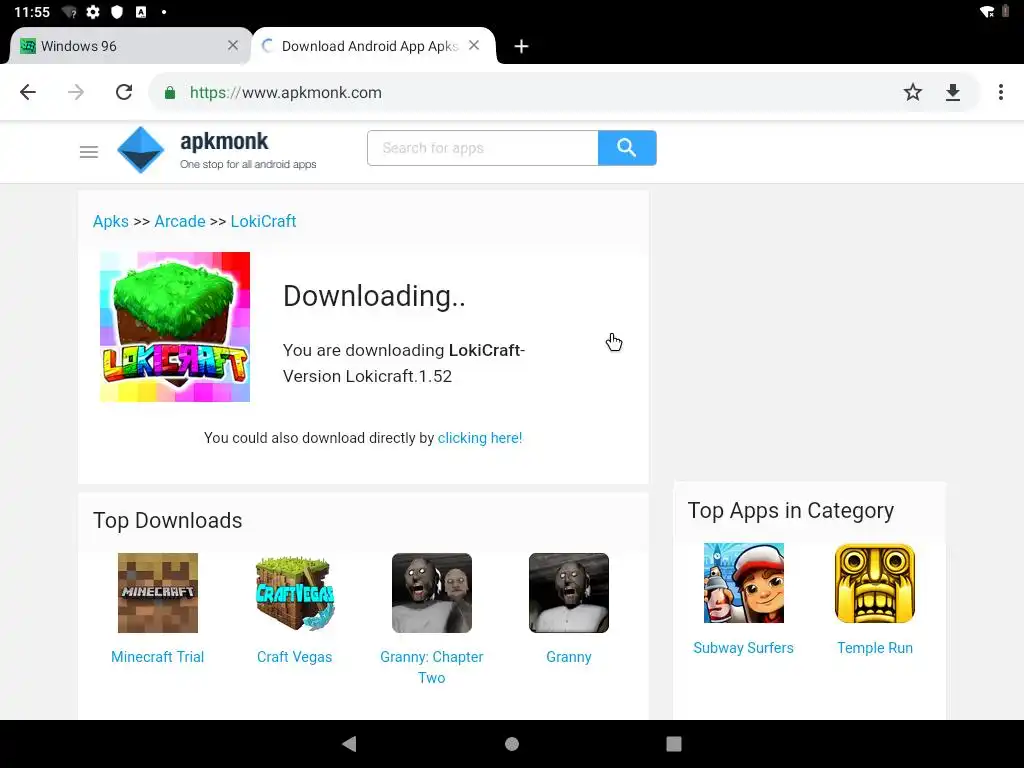
Task: Bookmark this page with the star icon
Action: [912, 92]
